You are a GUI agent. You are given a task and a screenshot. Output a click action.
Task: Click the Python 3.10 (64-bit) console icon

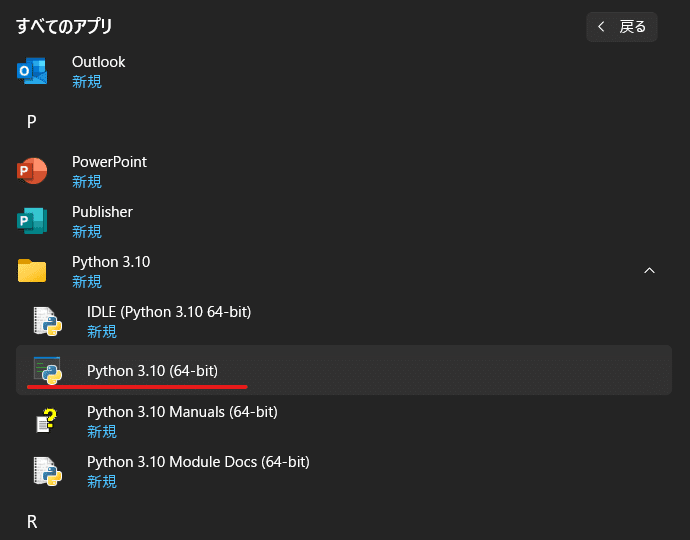coord(48,370)
